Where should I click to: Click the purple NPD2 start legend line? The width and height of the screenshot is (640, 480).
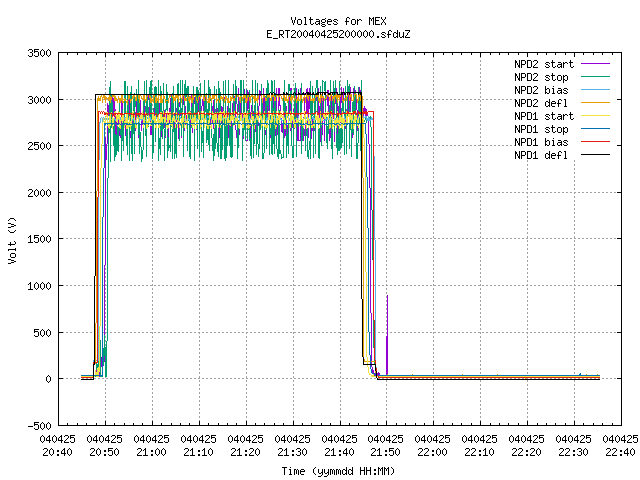point(595,64)
